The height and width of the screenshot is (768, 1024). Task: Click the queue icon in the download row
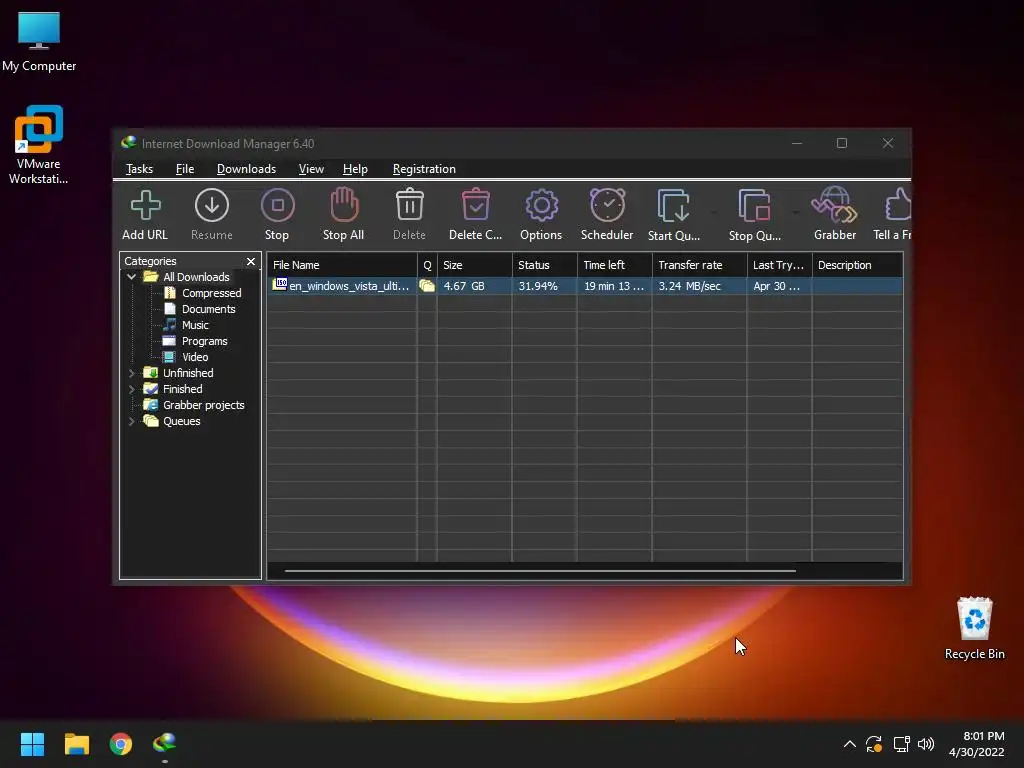427,286
